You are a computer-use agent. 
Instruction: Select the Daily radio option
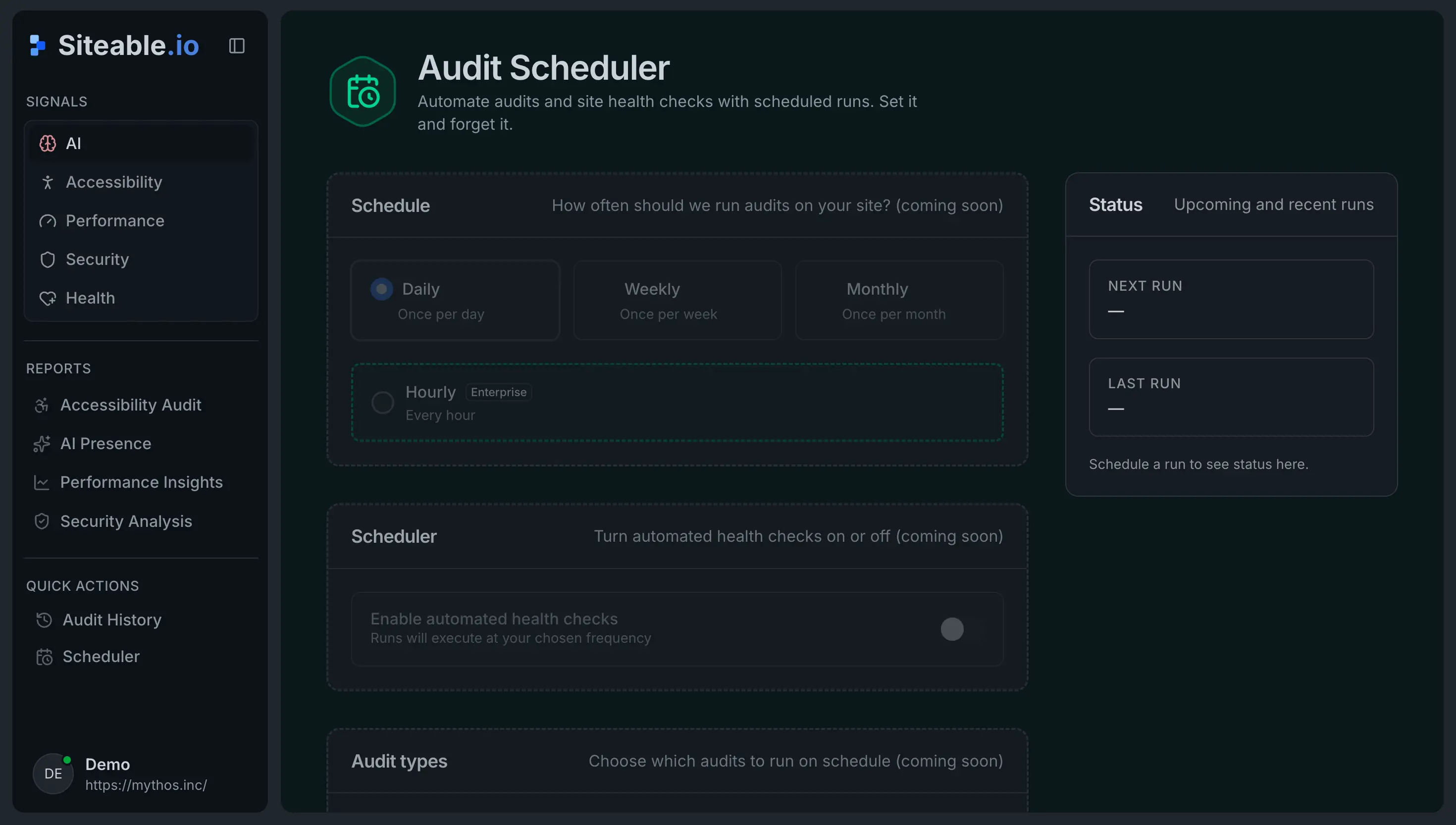[x=381, y=289]
